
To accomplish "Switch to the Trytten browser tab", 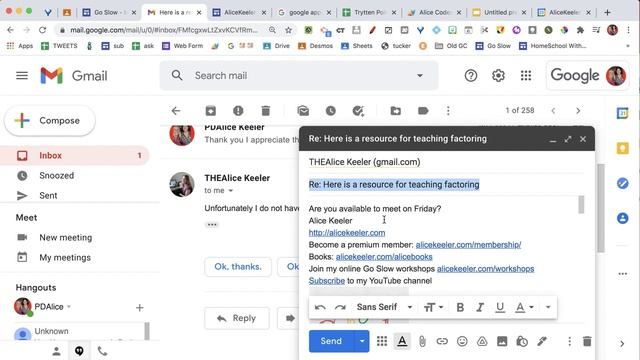I will coord(369,13).
